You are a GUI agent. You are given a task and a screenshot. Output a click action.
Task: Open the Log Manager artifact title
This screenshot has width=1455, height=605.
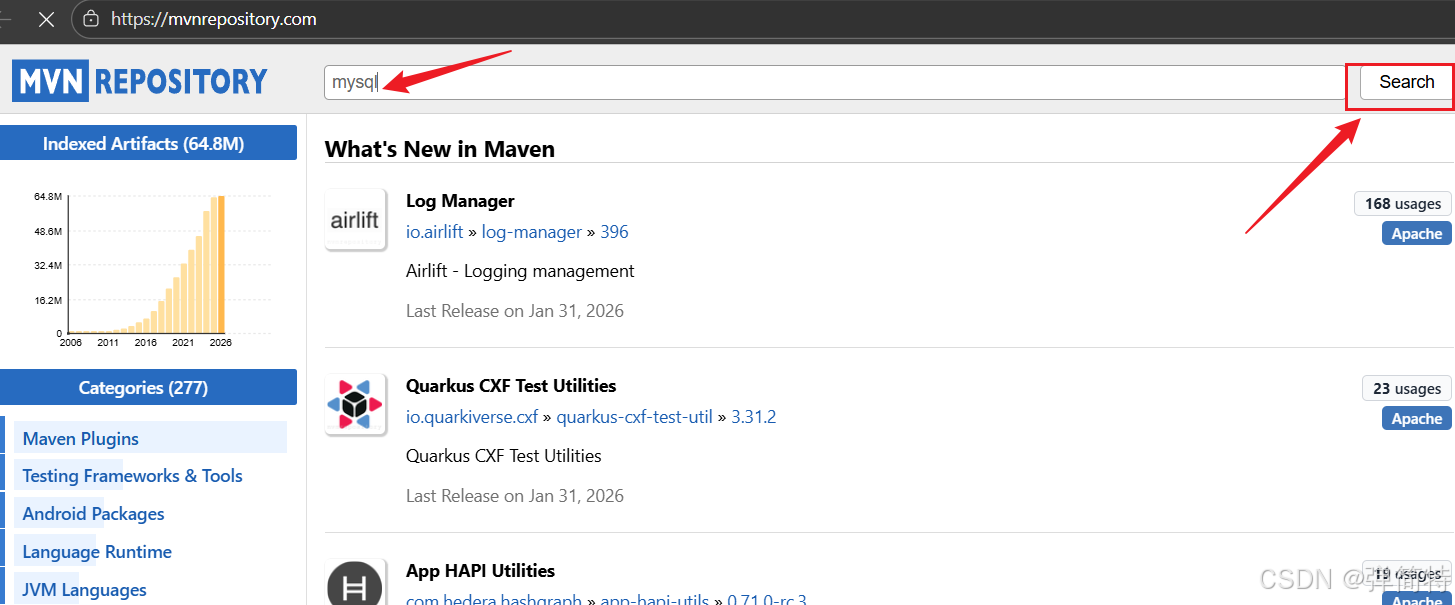click(x=460, y=201)
